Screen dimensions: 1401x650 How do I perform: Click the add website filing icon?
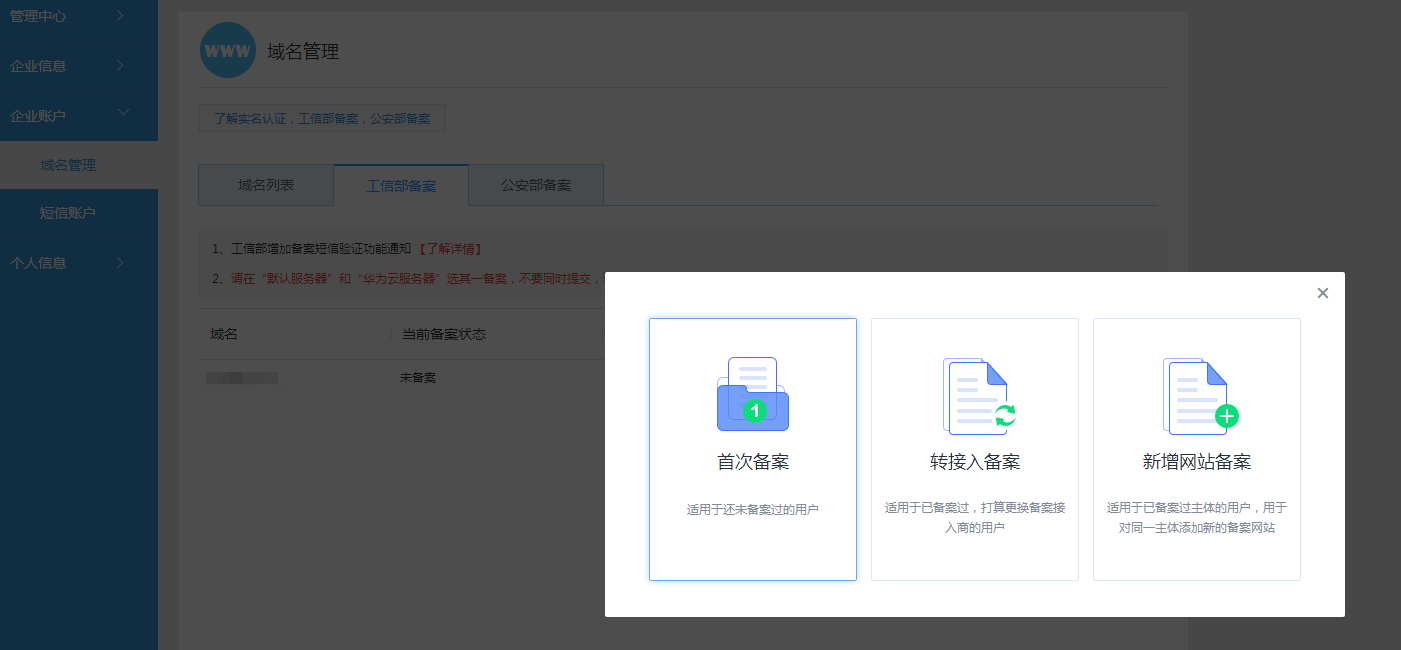pos(1199,396)
